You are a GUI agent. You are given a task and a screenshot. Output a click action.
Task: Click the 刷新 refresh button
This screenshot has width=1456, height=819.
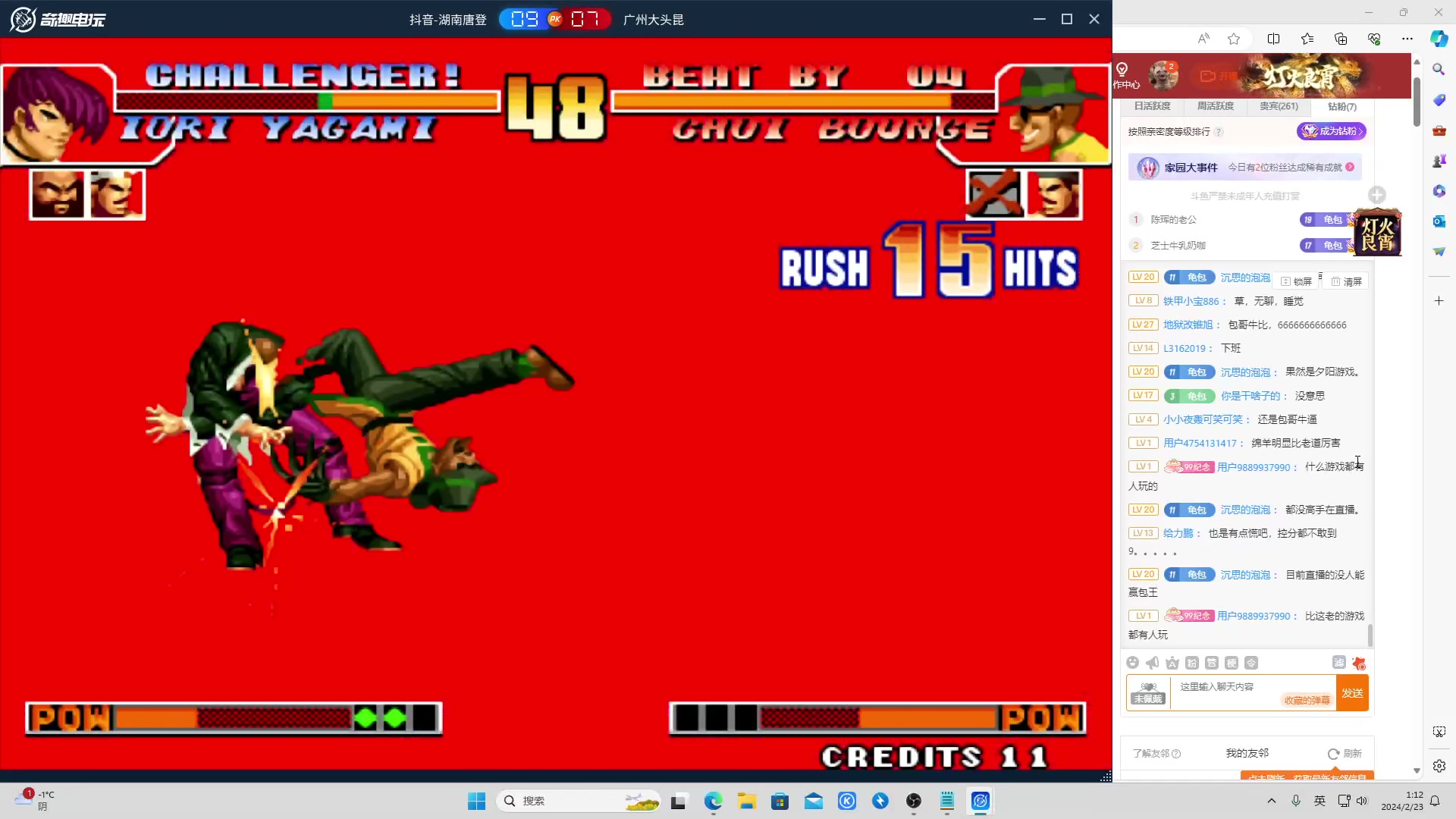[x=1345, y=754]
